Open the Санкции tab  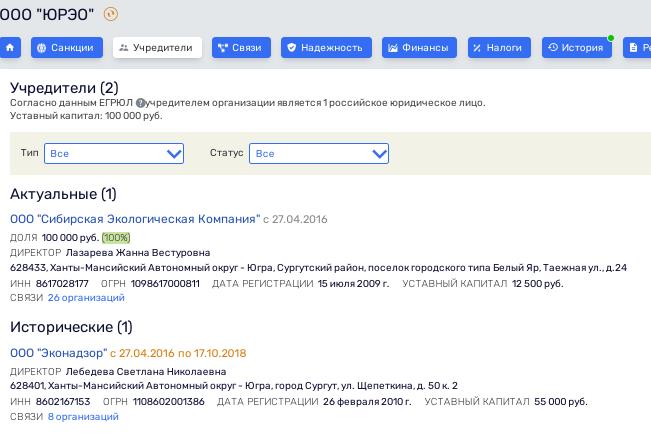pos(67,48)
